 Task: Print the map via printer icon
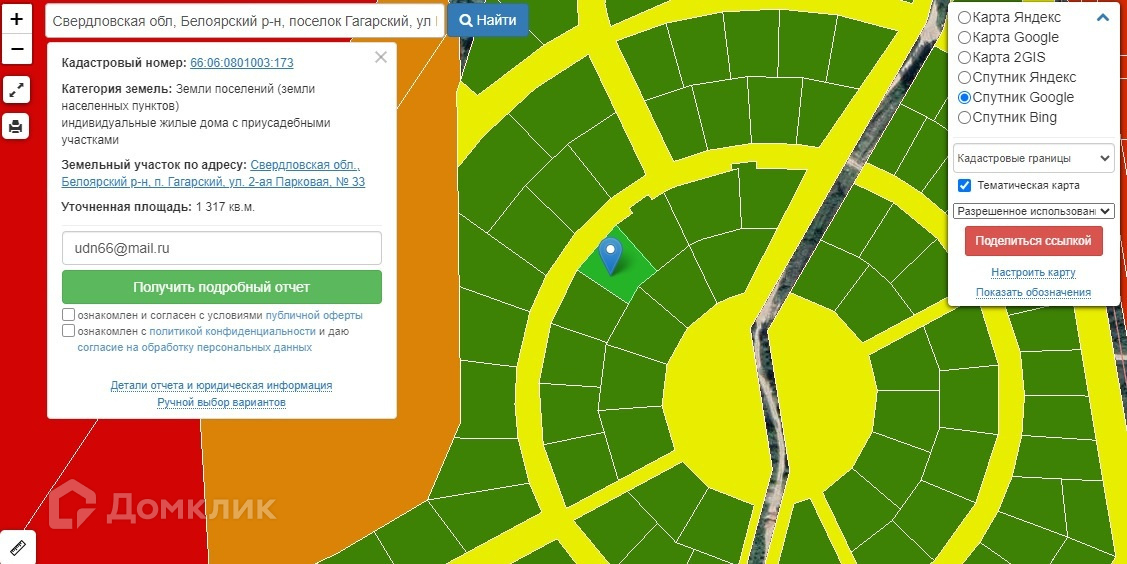coord(17,126)
